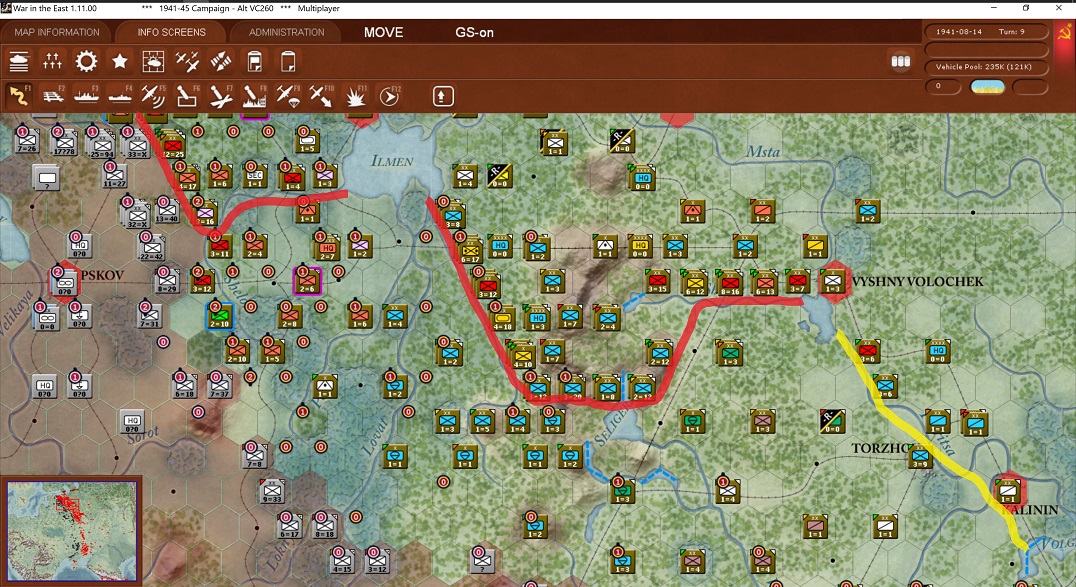The height and width of the screenshot is (587, 1076).
Task: Open the production gear icon screen
Action: pyautogui.click(x=86, y=62)
